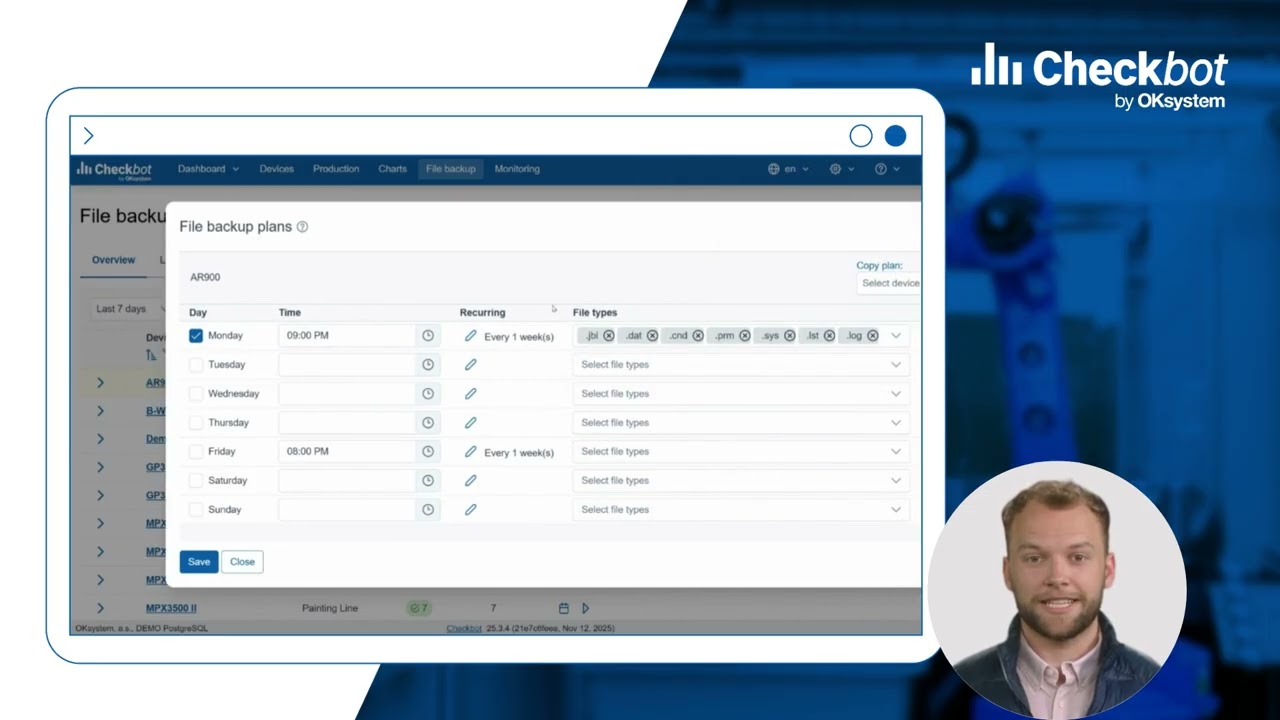1280x720 pixels.
Task: Switch to the Overview tab
Action: [113, 260]
